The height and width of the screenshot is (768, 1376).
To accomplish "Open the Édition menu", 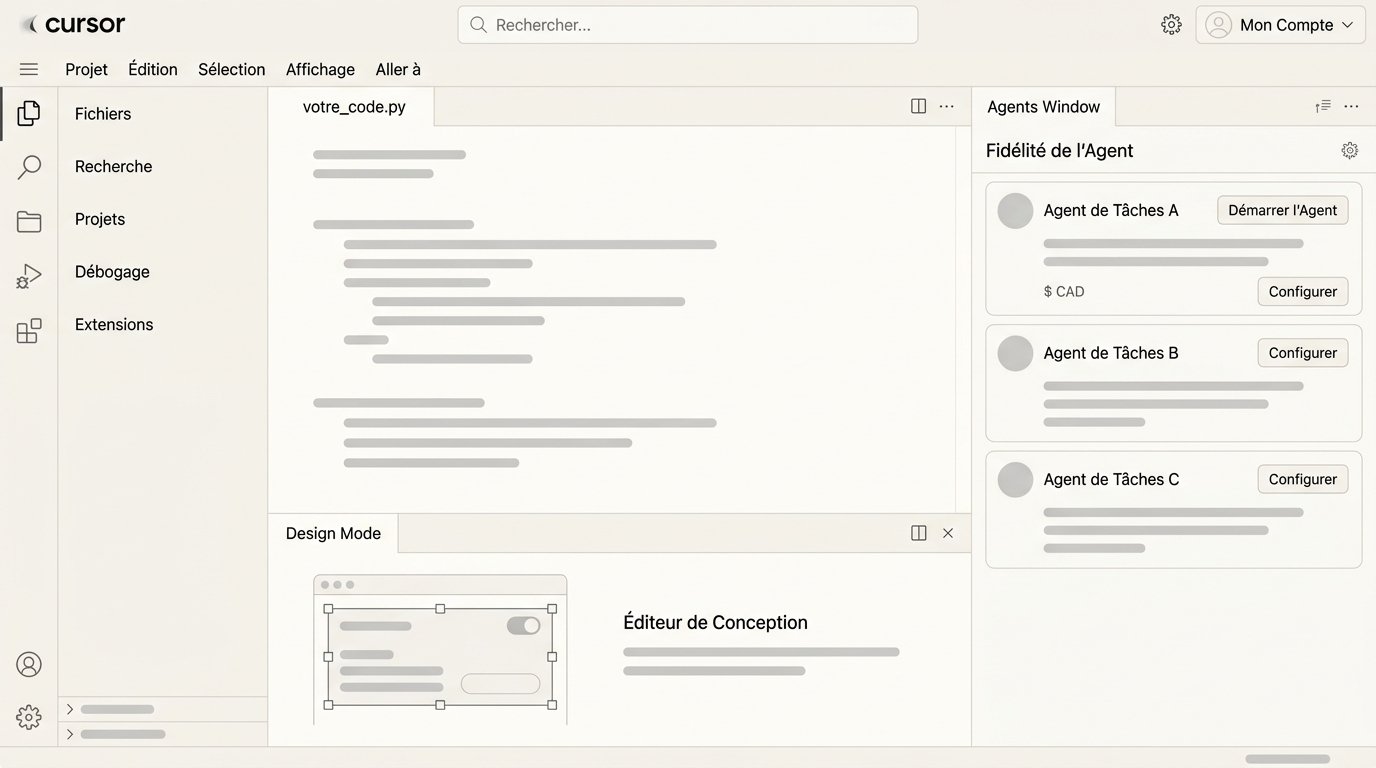I will tap(153, 69).
